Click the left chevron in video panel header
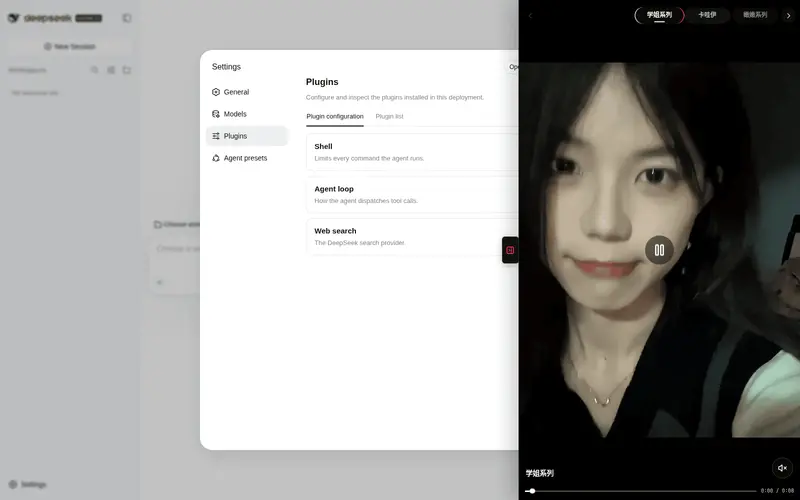This screenshot has height=500, width=800. click(530, 16)
